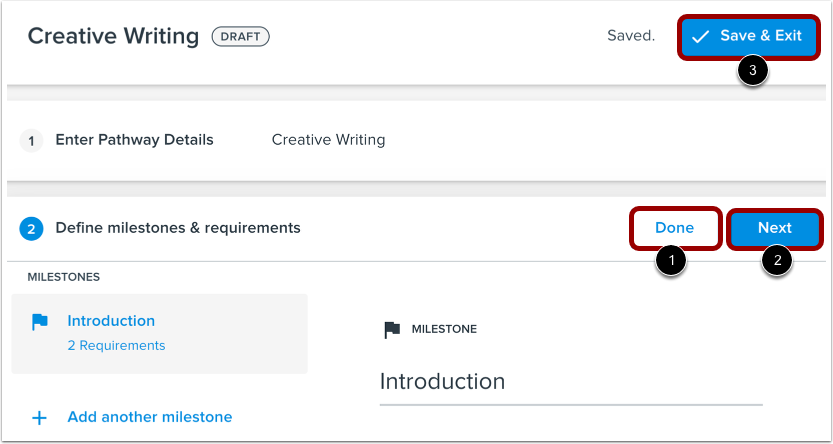Click the plus icon to add milestone
Viewport: 833px width, 444px height.
(40, 418)
